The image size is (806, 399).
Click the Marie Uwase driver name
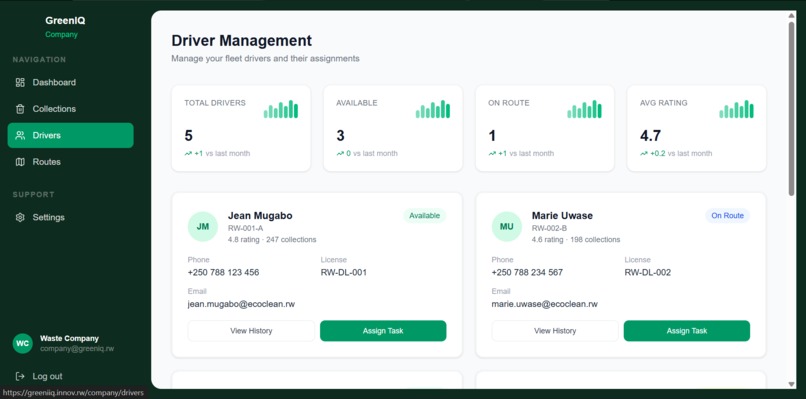(562, 216)
